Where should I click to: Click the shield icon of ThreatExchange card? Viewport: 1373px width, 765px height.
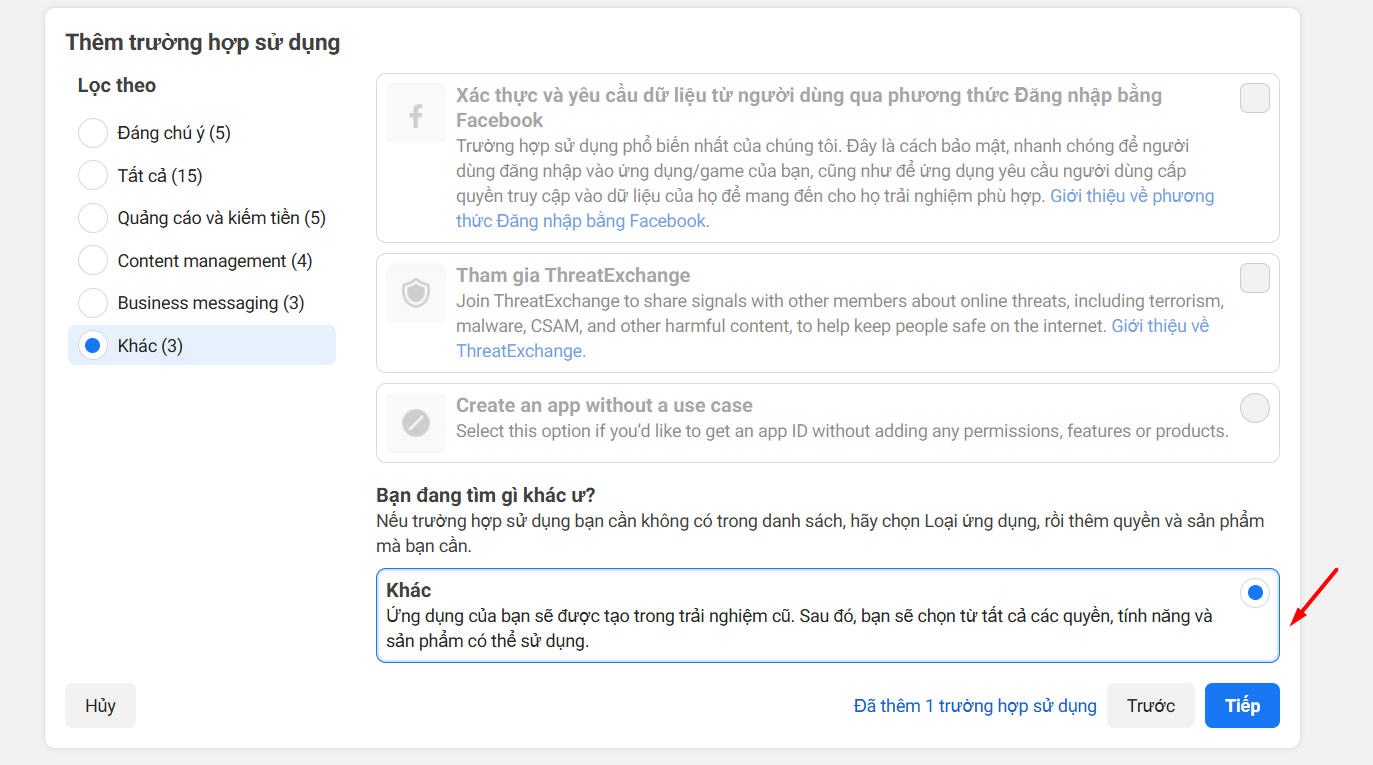(416, 293)
